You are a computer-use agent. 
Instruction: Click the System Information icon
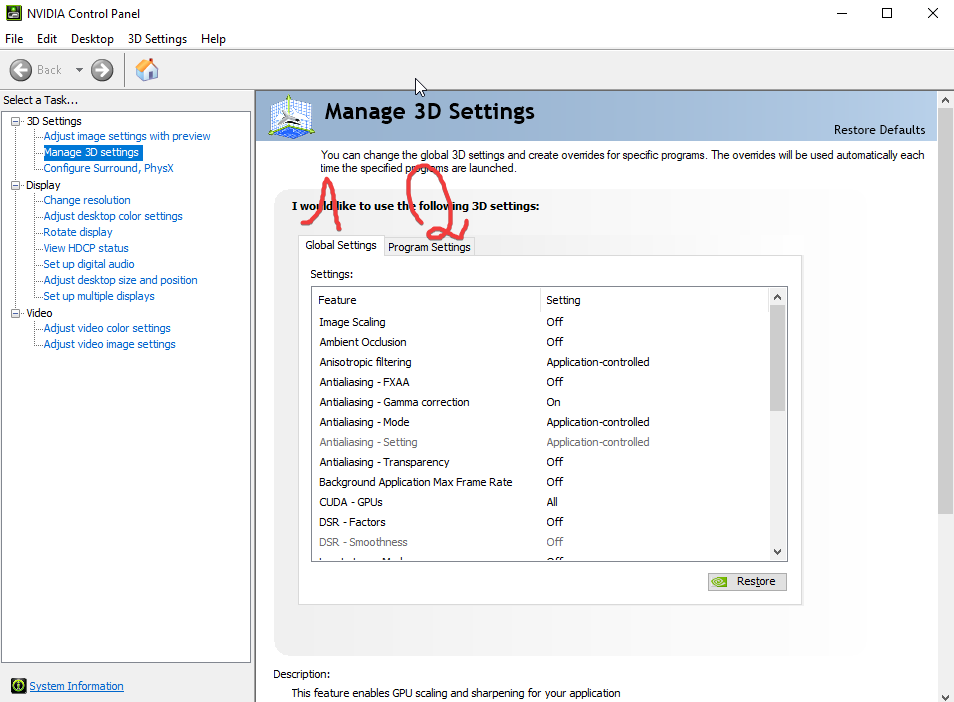(18, 686)
